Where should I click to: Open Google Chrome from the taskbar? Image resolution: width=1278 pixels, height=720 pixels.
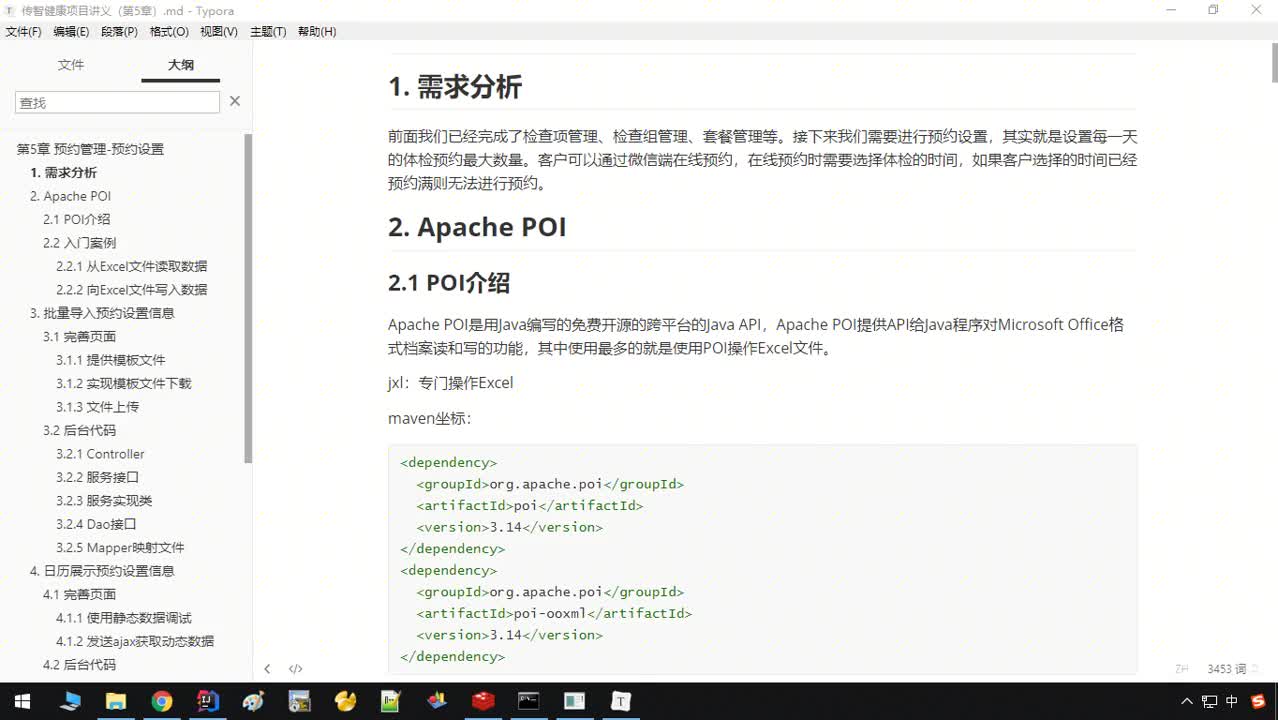(x=162, y=701)
